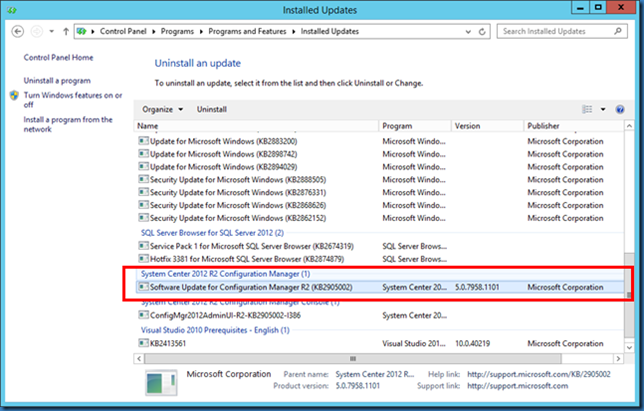Click the search magnifier icon

(618, 31)
